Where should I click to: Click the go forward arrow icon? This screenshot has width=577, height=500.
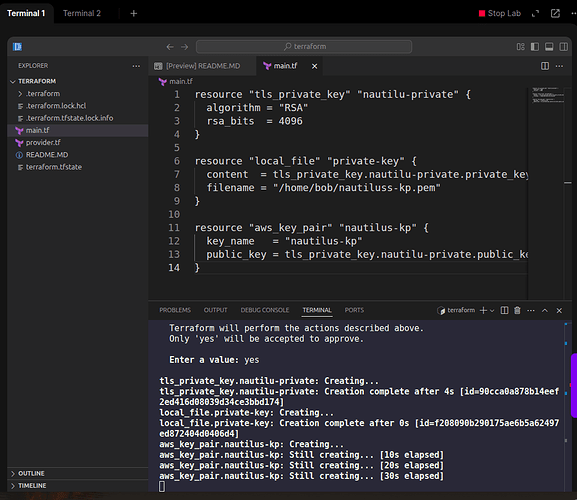[x=184, y=47]
